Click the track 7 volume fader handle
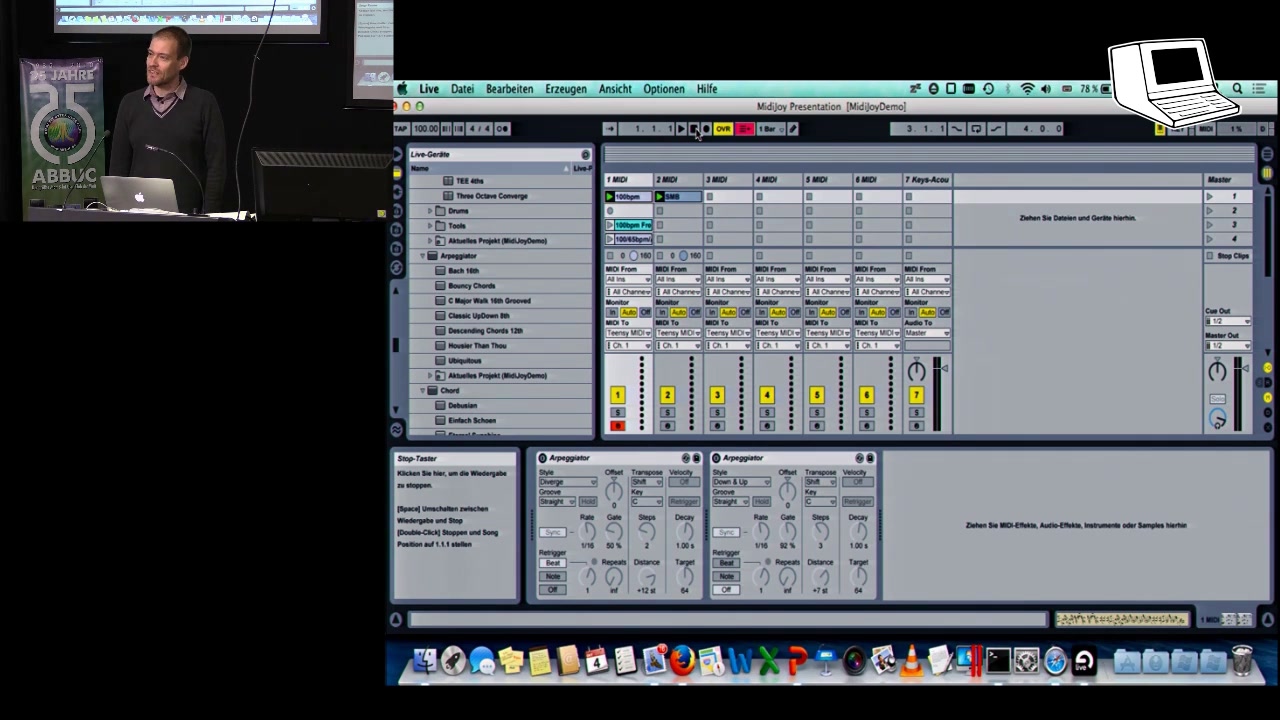 tap(945, 368)
